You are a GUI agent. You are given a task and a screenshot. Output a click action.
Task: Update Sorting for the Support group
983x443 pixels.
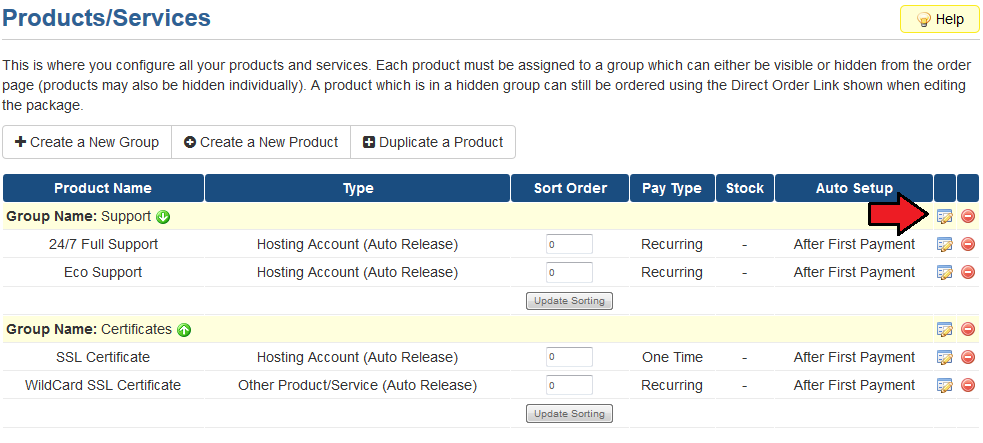tap(569, 301)
